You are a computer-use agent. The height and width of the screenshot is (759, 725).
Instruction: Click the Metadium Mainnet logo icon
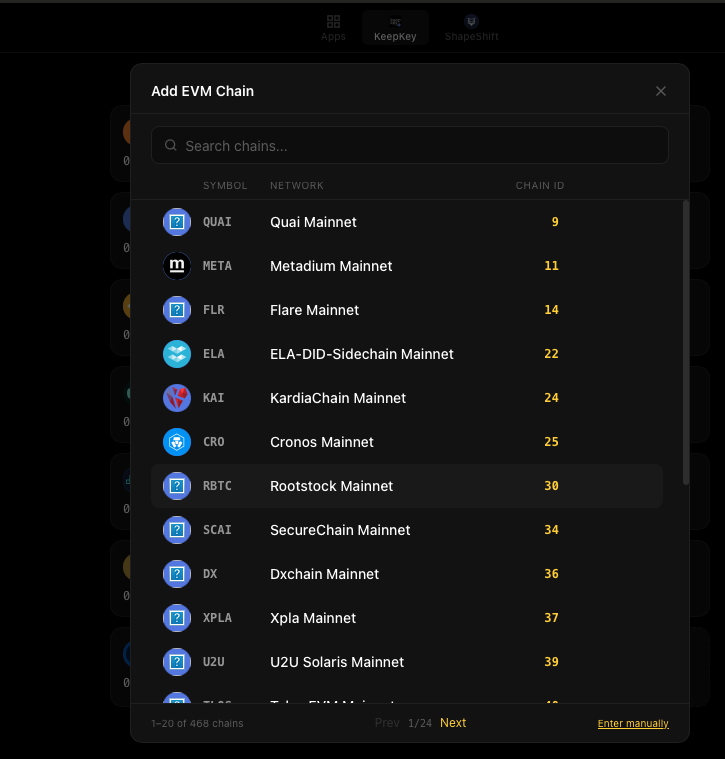[x=177, y=266]
